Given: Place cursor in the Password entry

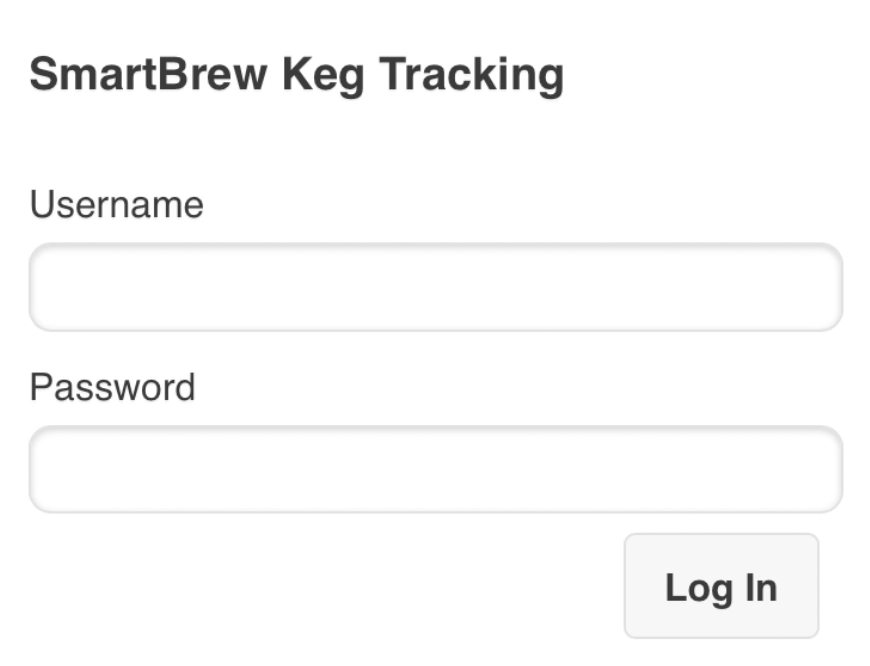Looking at the screenshot, I should [435, 469].
